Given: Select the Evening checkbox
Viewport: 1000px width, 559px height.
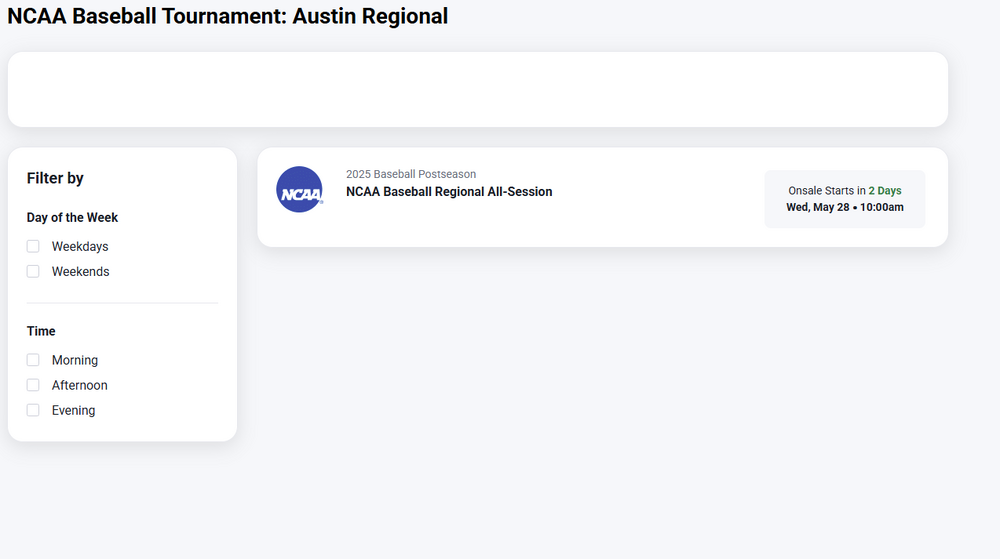Looking at the screenshot, I should pyautogui.click(x=33, y=410).
